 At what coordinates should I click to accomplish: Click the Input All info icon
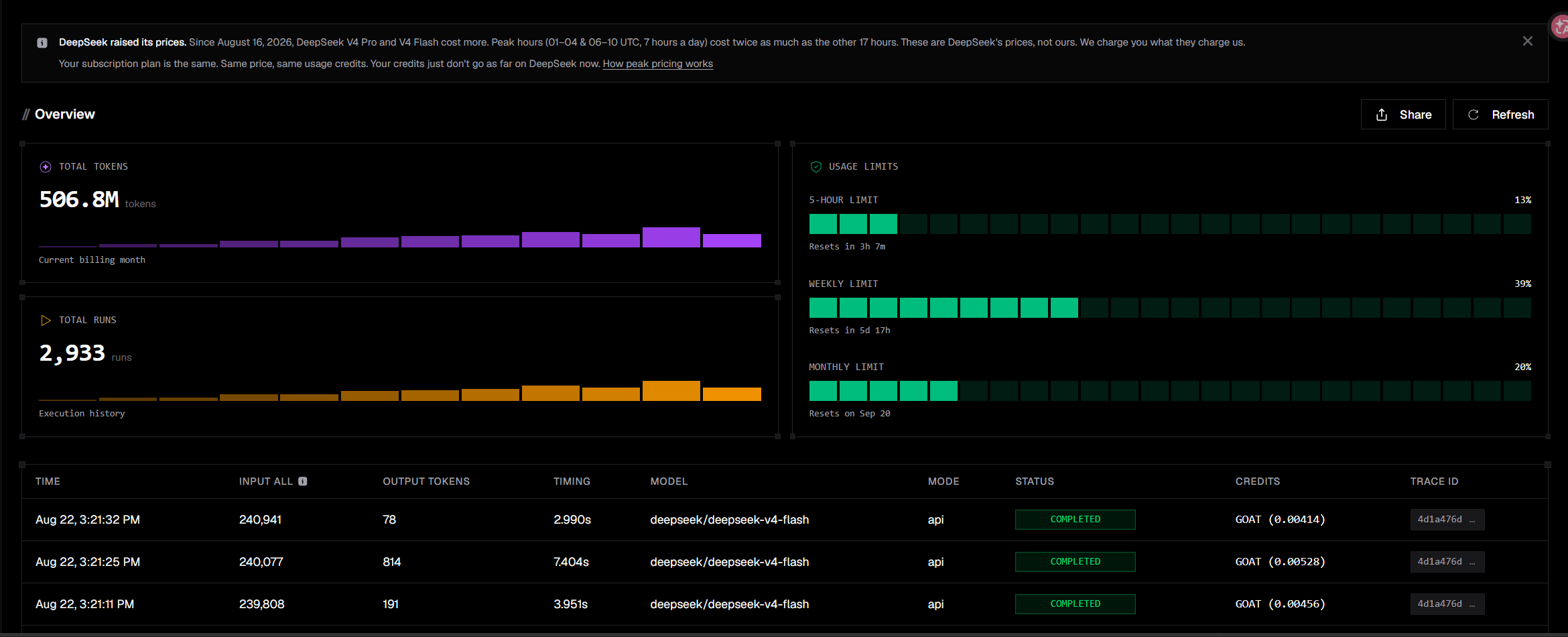tap(303, 481)
